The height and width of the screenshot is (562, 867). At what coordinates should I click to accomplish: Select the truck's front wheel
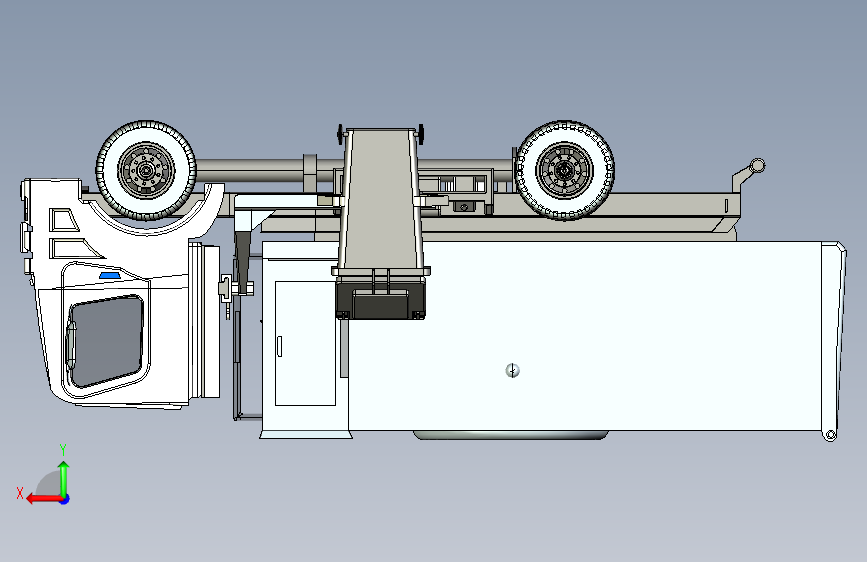point(146,170)
